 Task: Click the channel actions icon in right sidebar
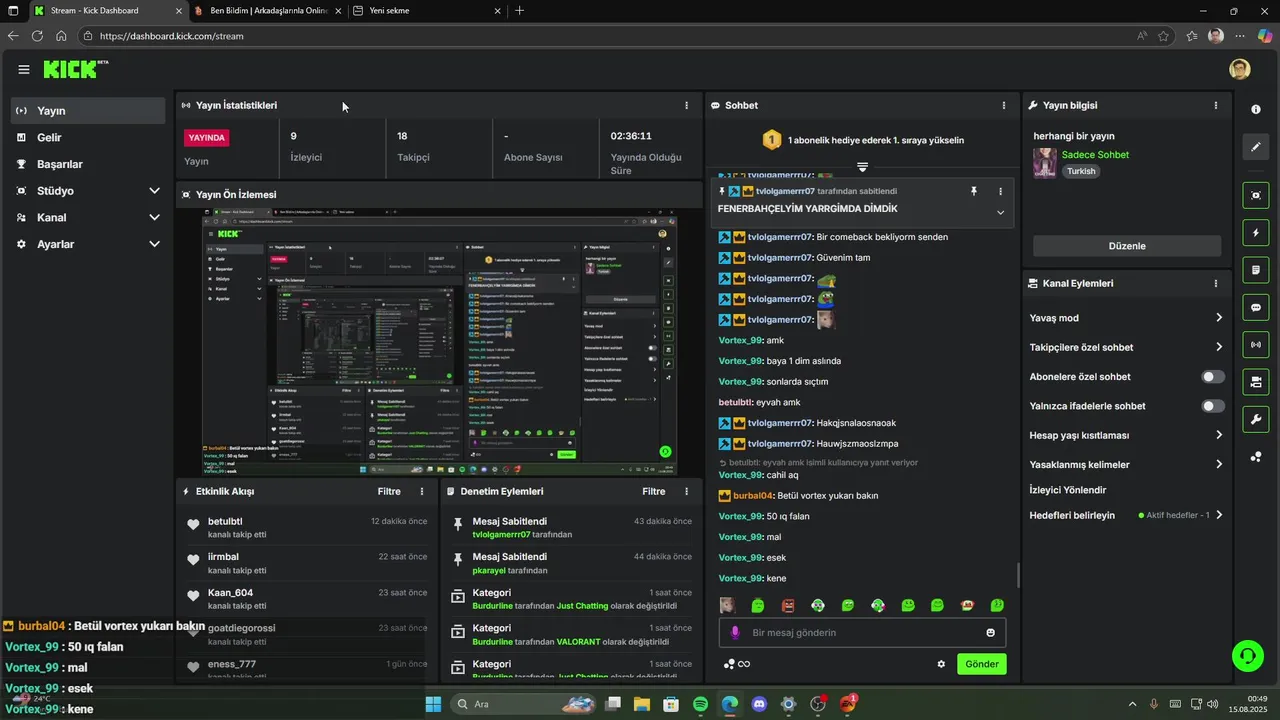1256,382
